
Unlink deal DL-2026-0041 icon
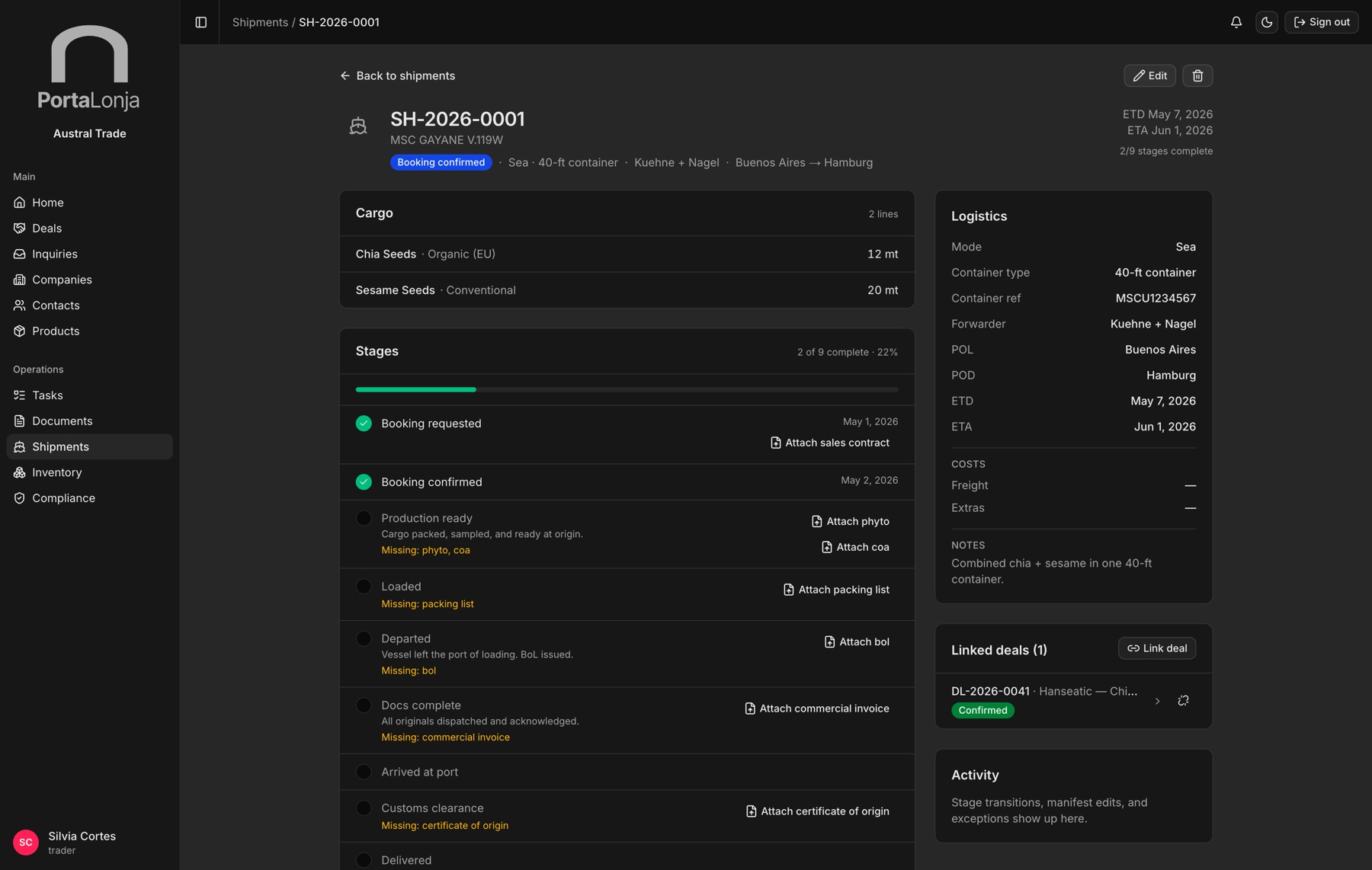[x=1183, y=701]
